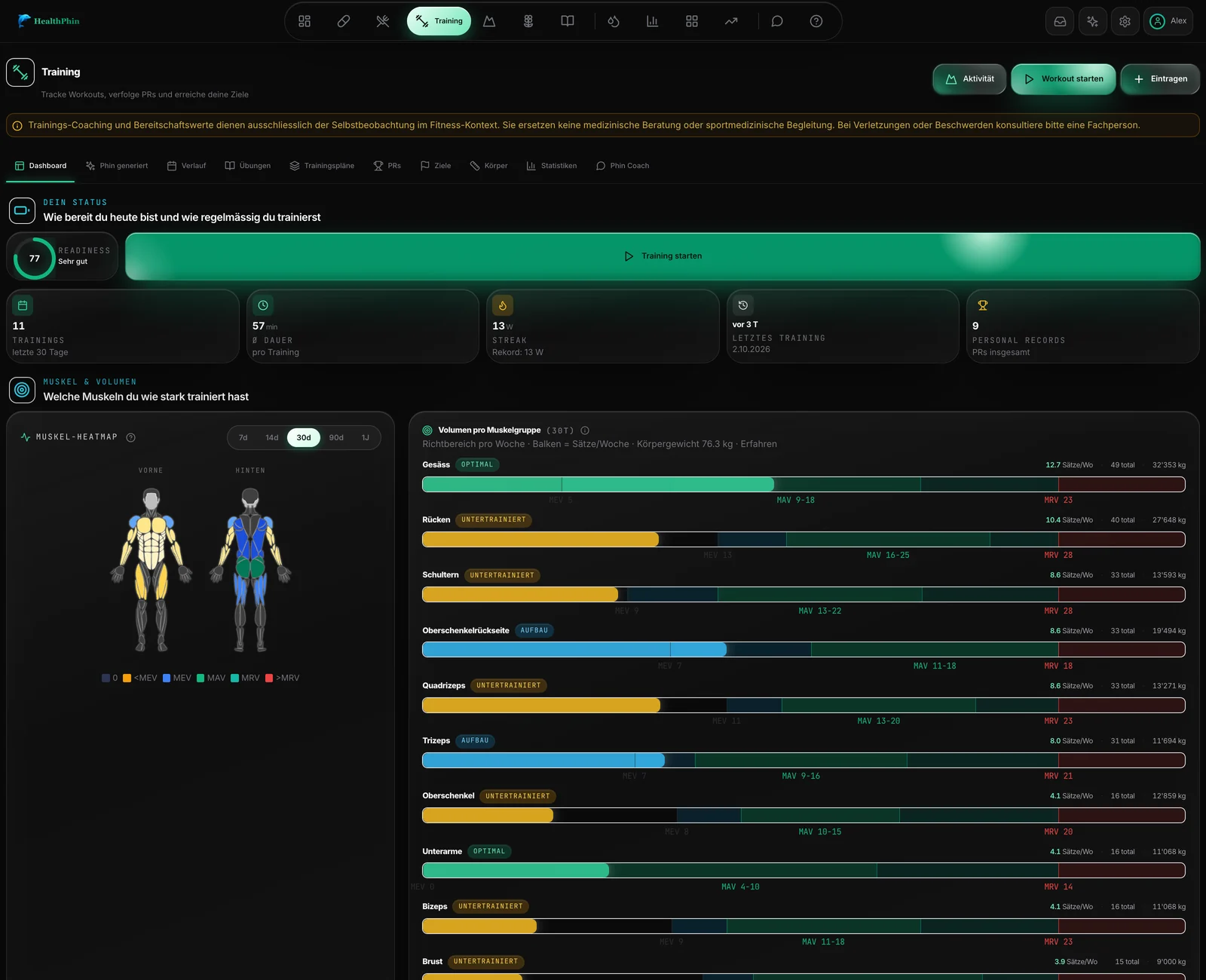Viewport: 1206px width, 980px height.
Task: Click the trending-up arrow icon
Action: 731,21
